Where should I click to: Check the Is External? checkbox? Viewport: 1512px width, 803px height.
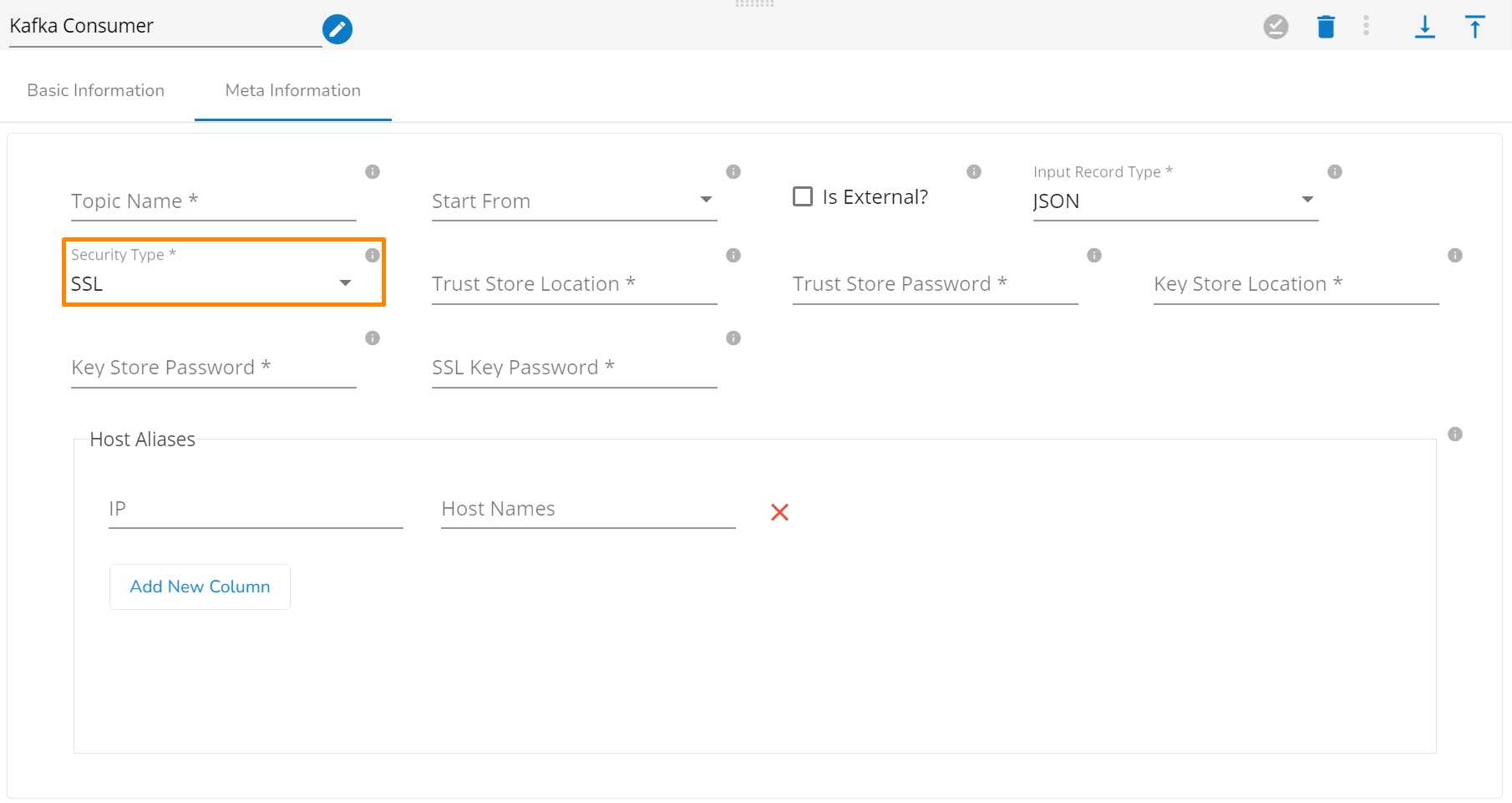pyautogui.click(x=803, y=196)
